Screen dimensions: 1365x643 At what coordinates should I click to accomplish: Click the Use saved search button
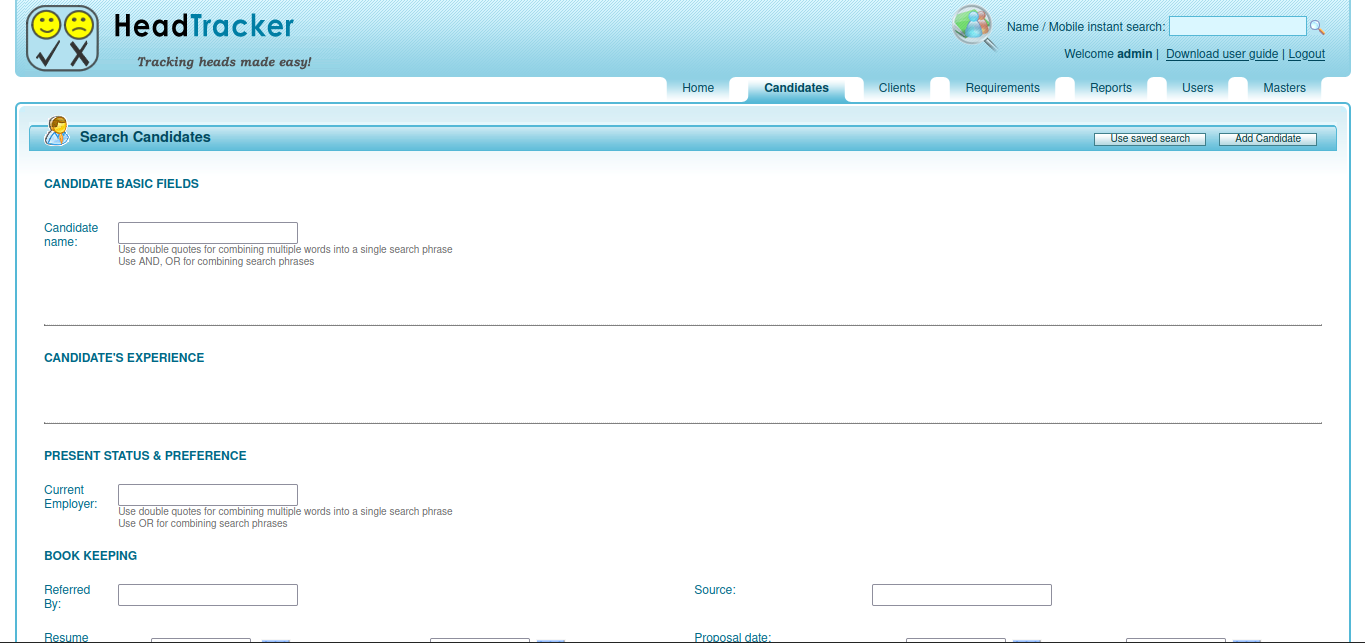(x=1150, y=139)
